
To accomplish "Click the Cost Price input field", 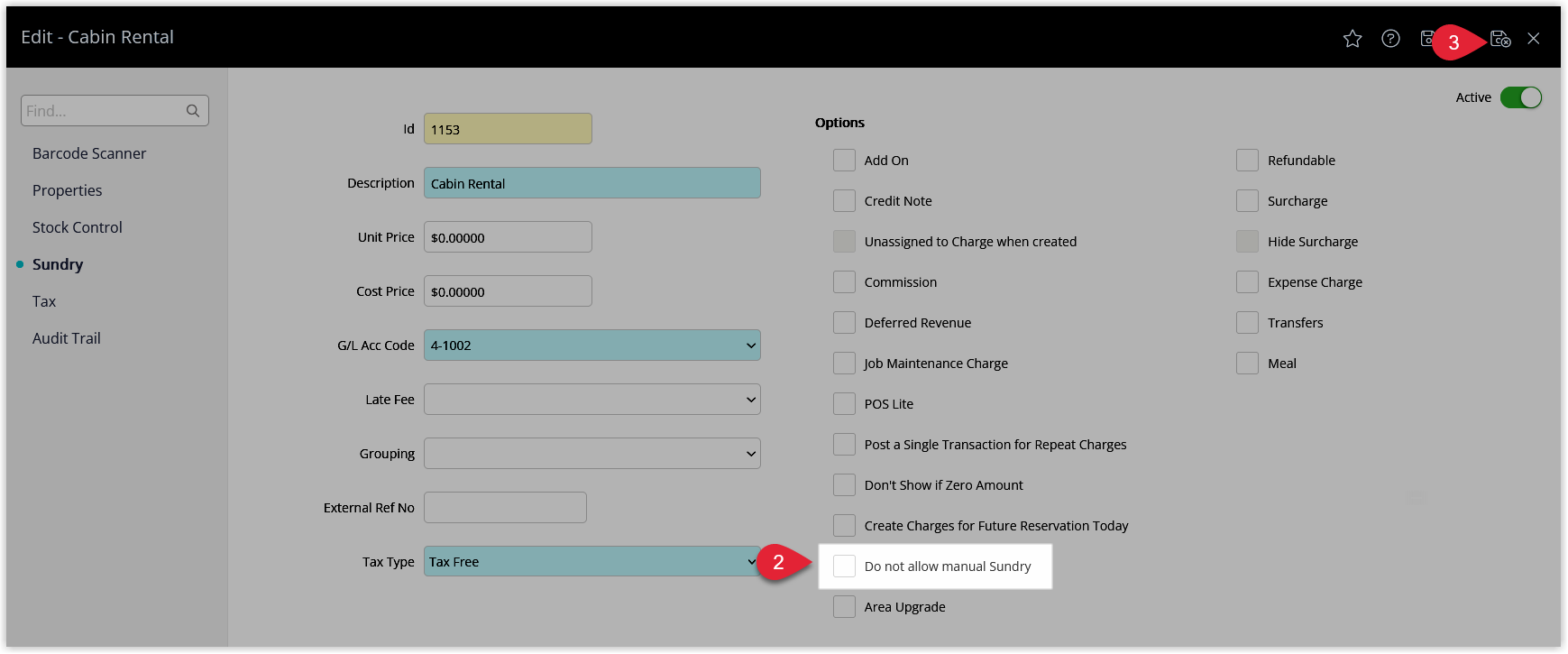I will click(x=508, y=291).
